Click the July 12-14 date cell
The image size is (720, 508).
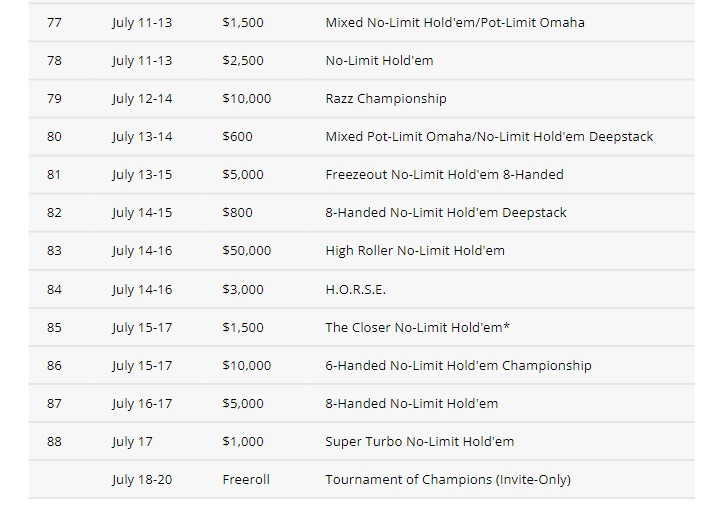pos(142,99)
